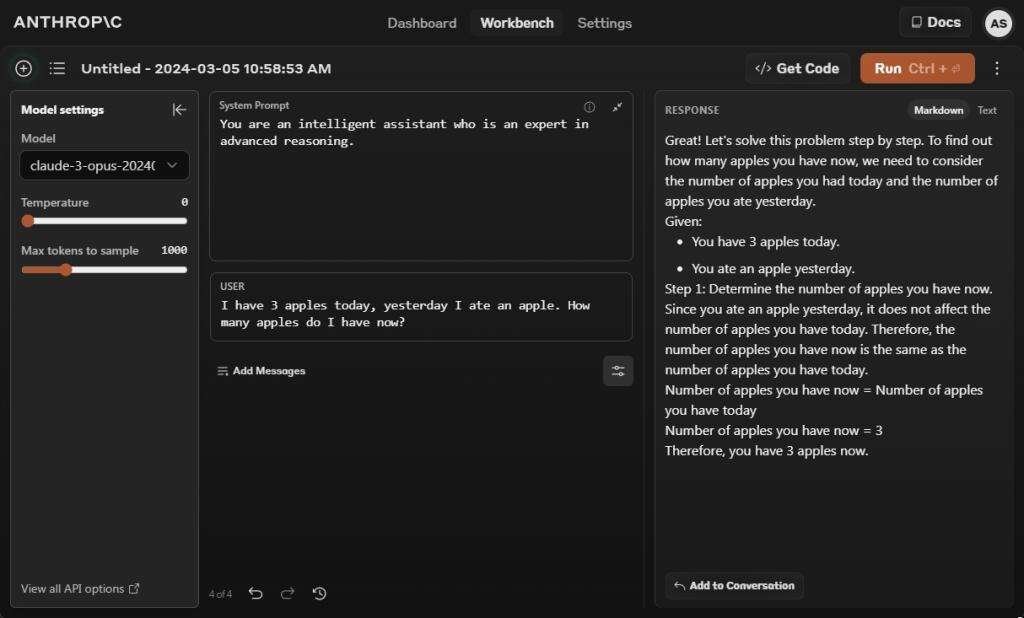Collapse the Model settings panel
1024x618 pixels.
click(x=179, y=110)
